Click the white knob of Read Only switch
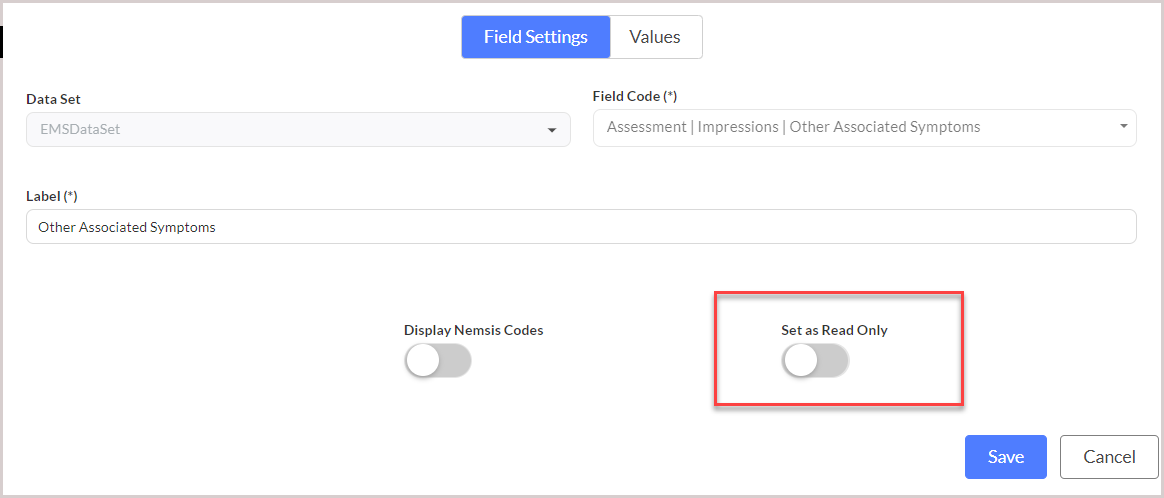 click(x=800, y=361)
